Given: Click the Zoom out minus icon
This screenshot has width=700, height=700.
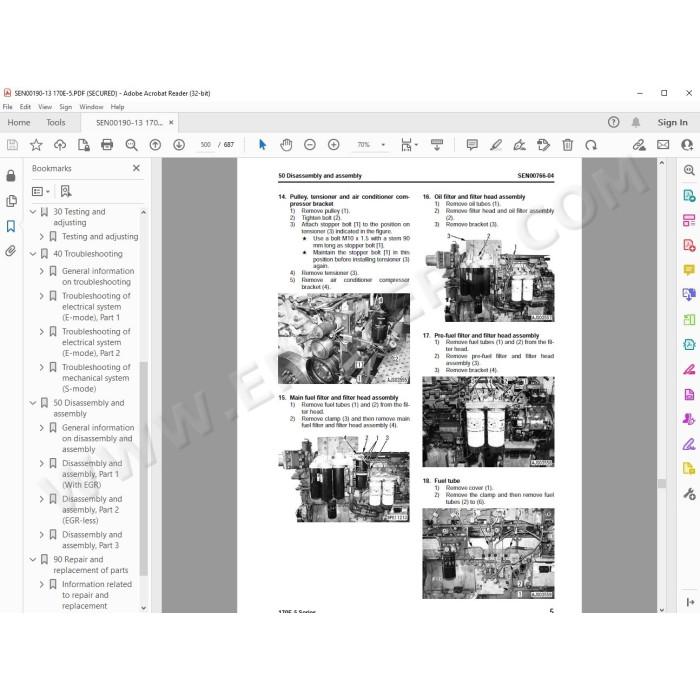Looking at the screenshot, I should (310, 145).
